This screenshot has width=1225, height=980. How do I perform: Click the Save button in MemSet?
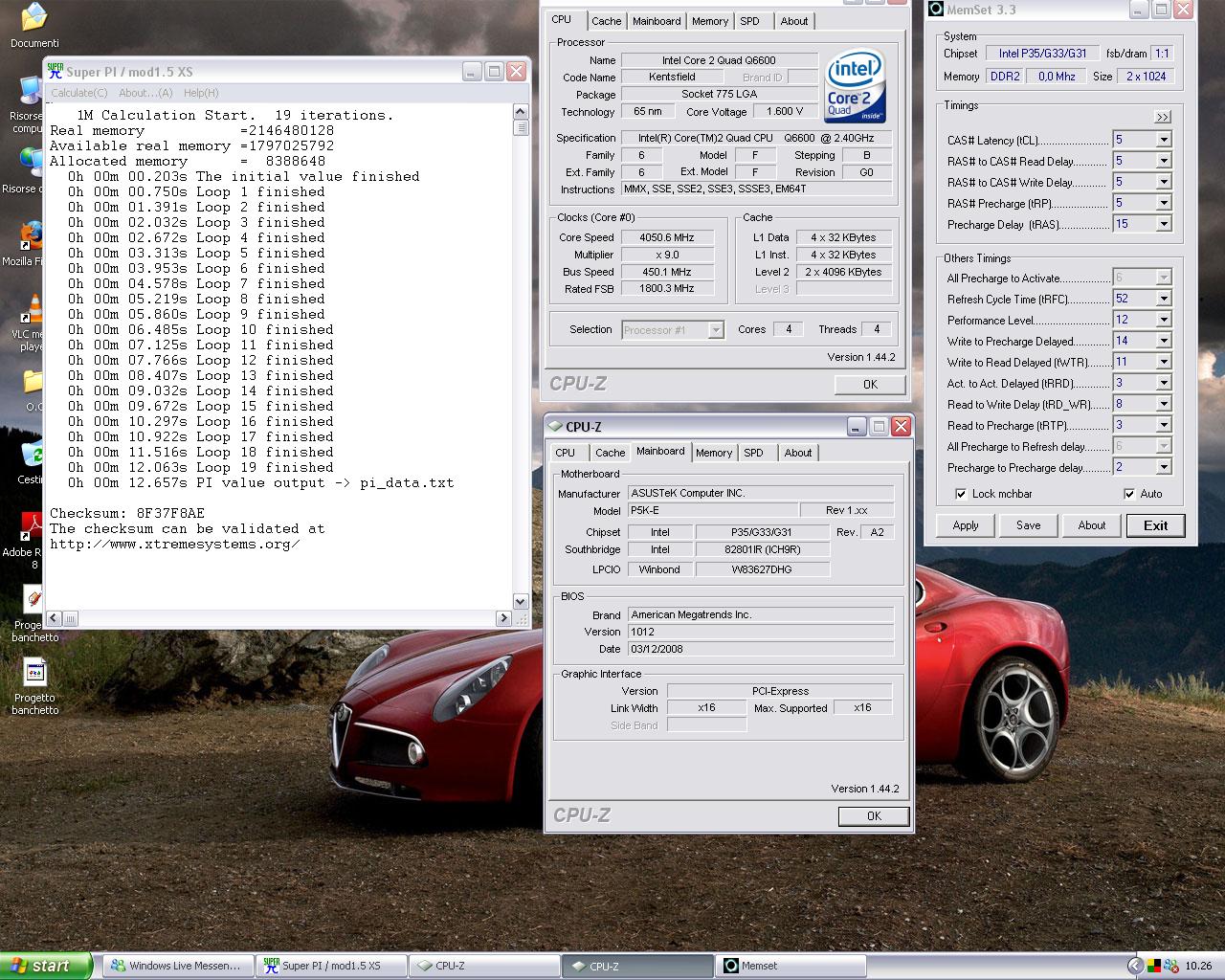(x=1029, y=525)
